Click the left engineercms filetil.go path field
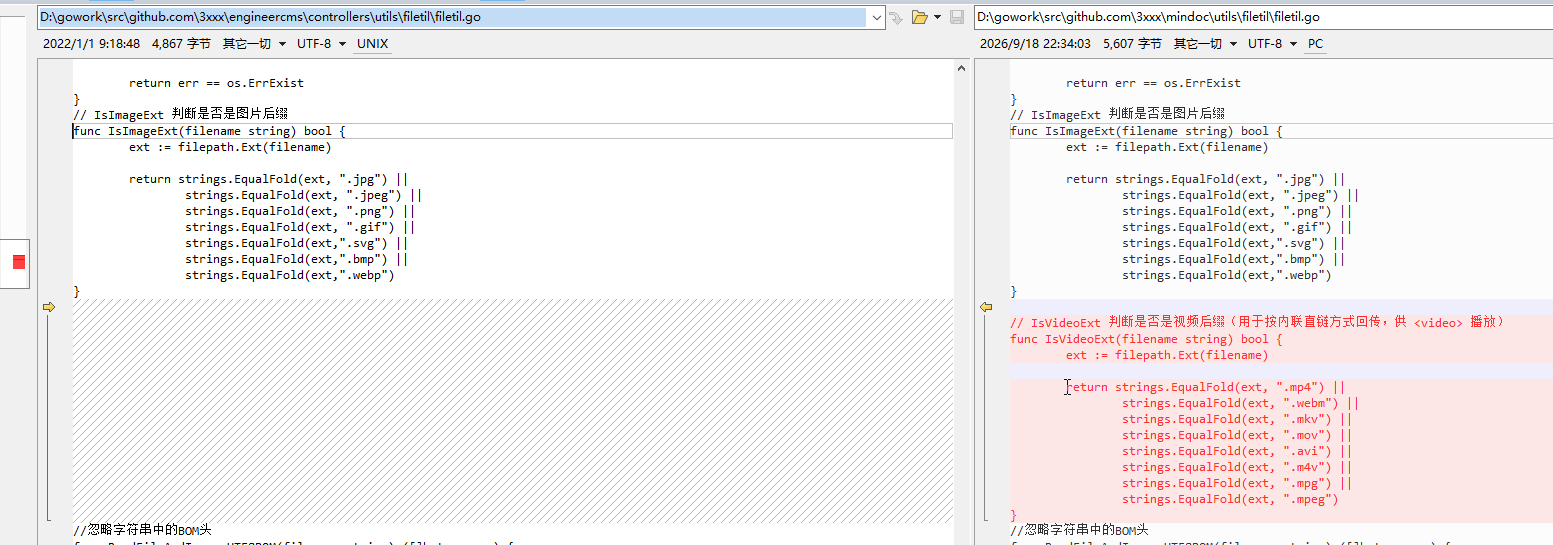Viewport: 1553px width, 545px height. [452, 17]
